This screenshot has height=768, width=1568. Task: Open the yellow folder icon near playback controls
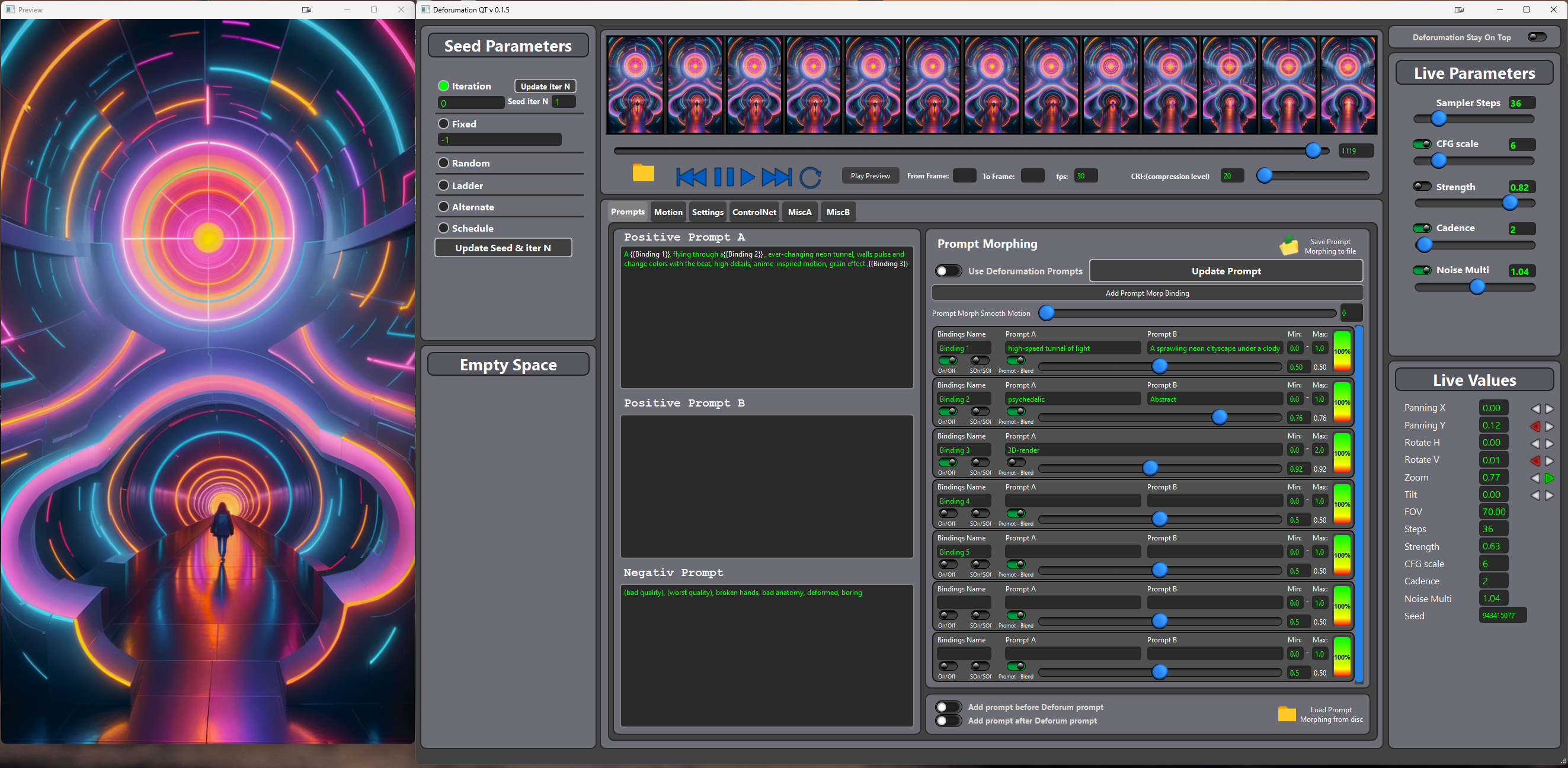coord(643,174)
